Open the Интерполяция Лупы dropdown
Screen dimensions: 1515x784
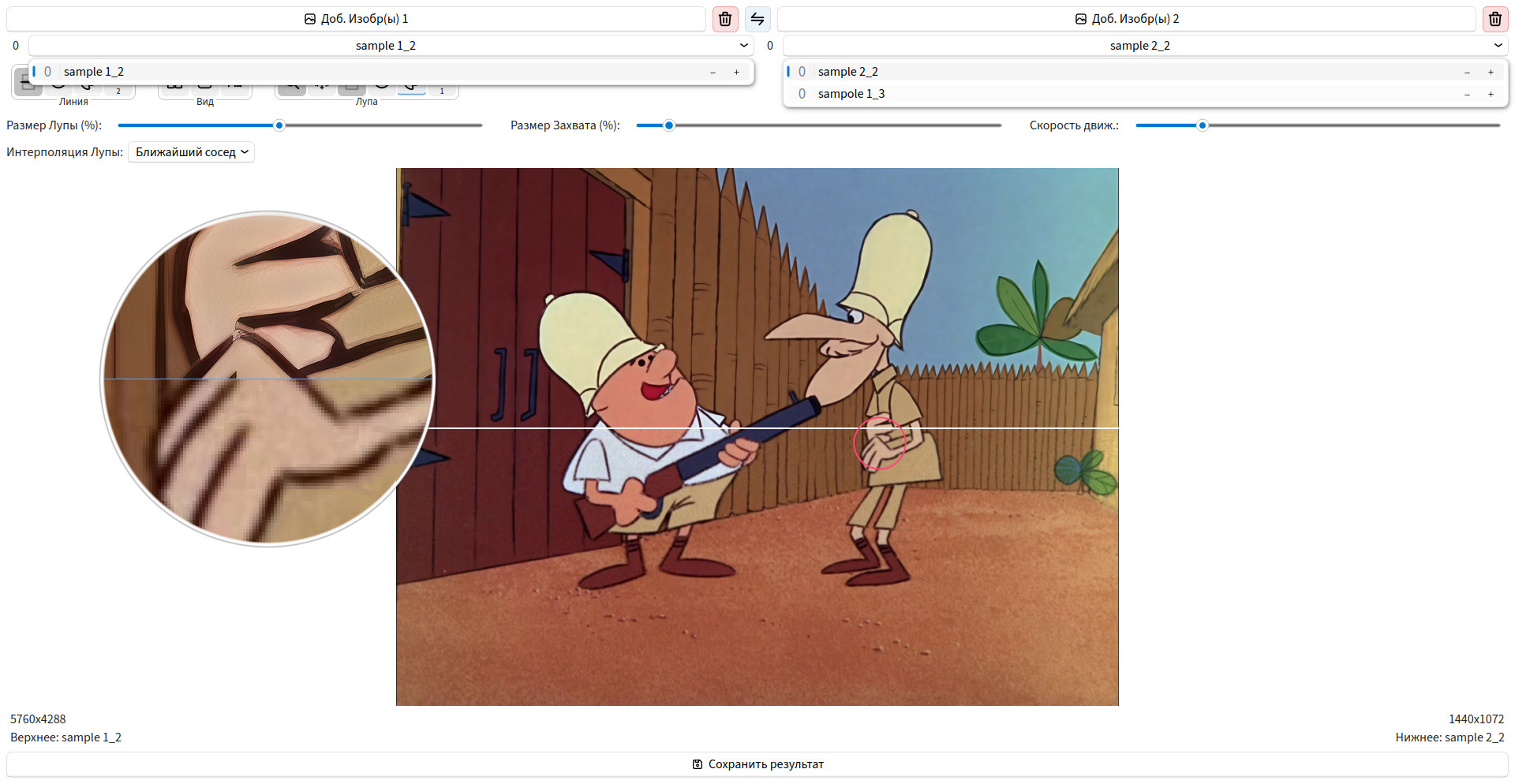(191, 152)
